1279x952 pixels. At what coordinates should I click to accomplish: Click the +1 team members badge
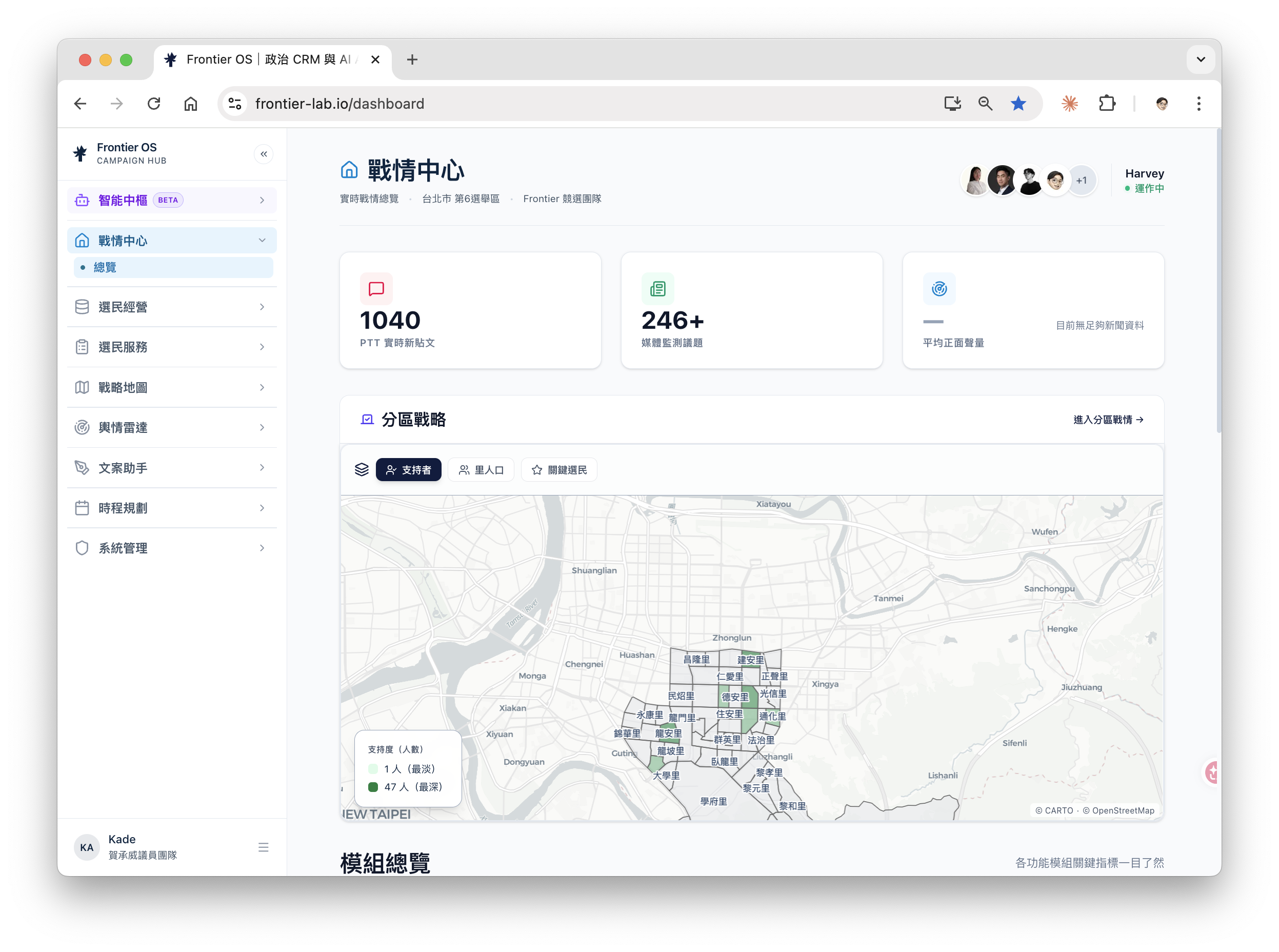click(1082, 181)
